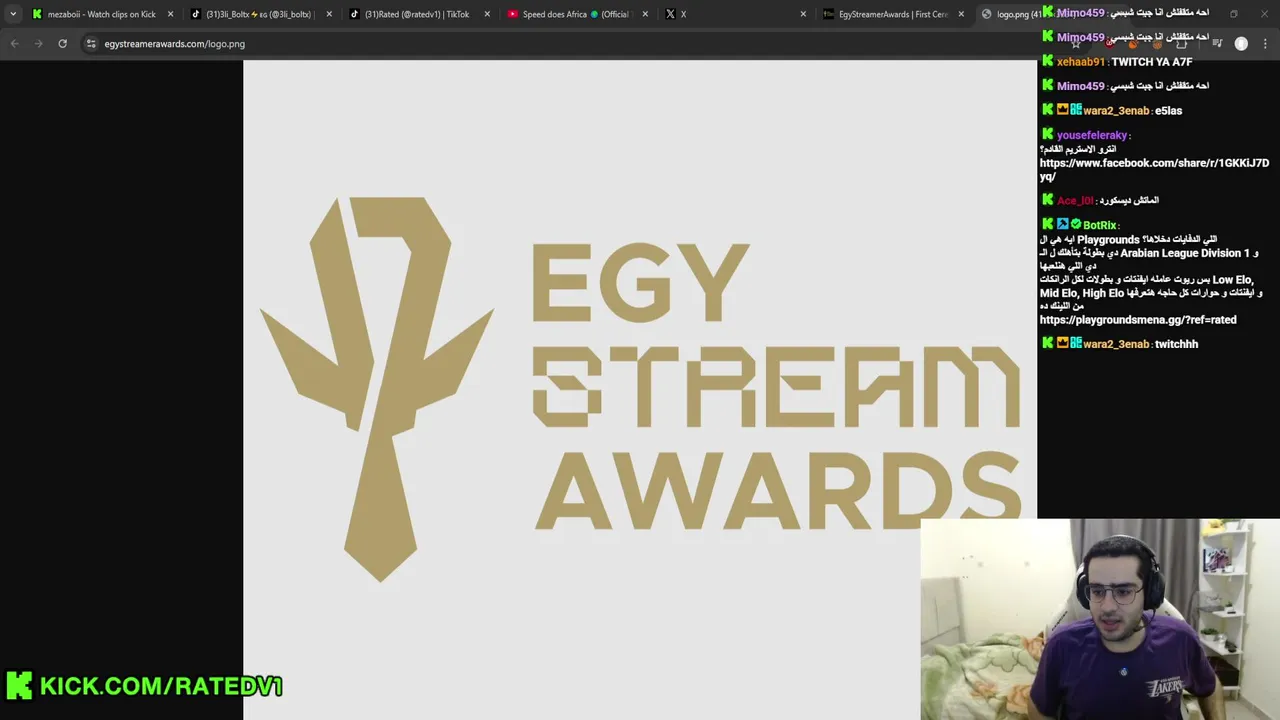
Task: Close the Speed does Africa tab
Action: click(x=645, y=14)
